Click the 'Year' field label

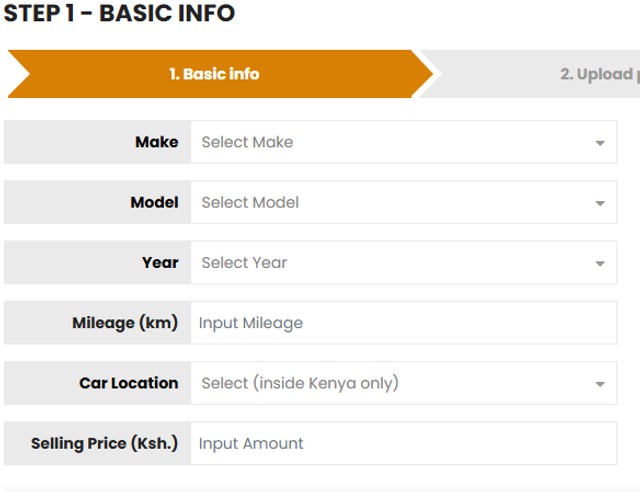tap(160, 263)
